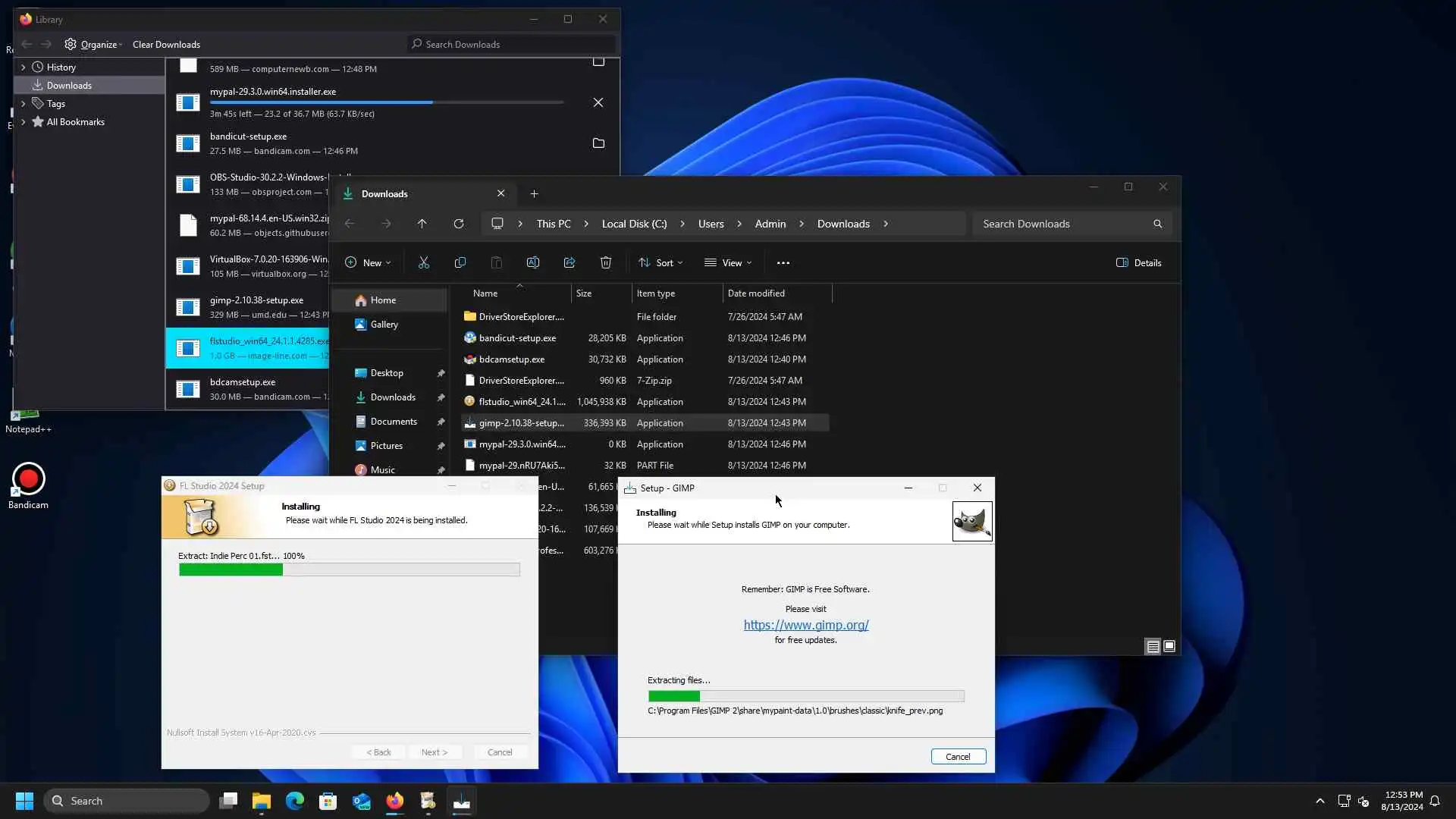Open the Sort dropdown
1456x819 pixels.
click(661, 262)
